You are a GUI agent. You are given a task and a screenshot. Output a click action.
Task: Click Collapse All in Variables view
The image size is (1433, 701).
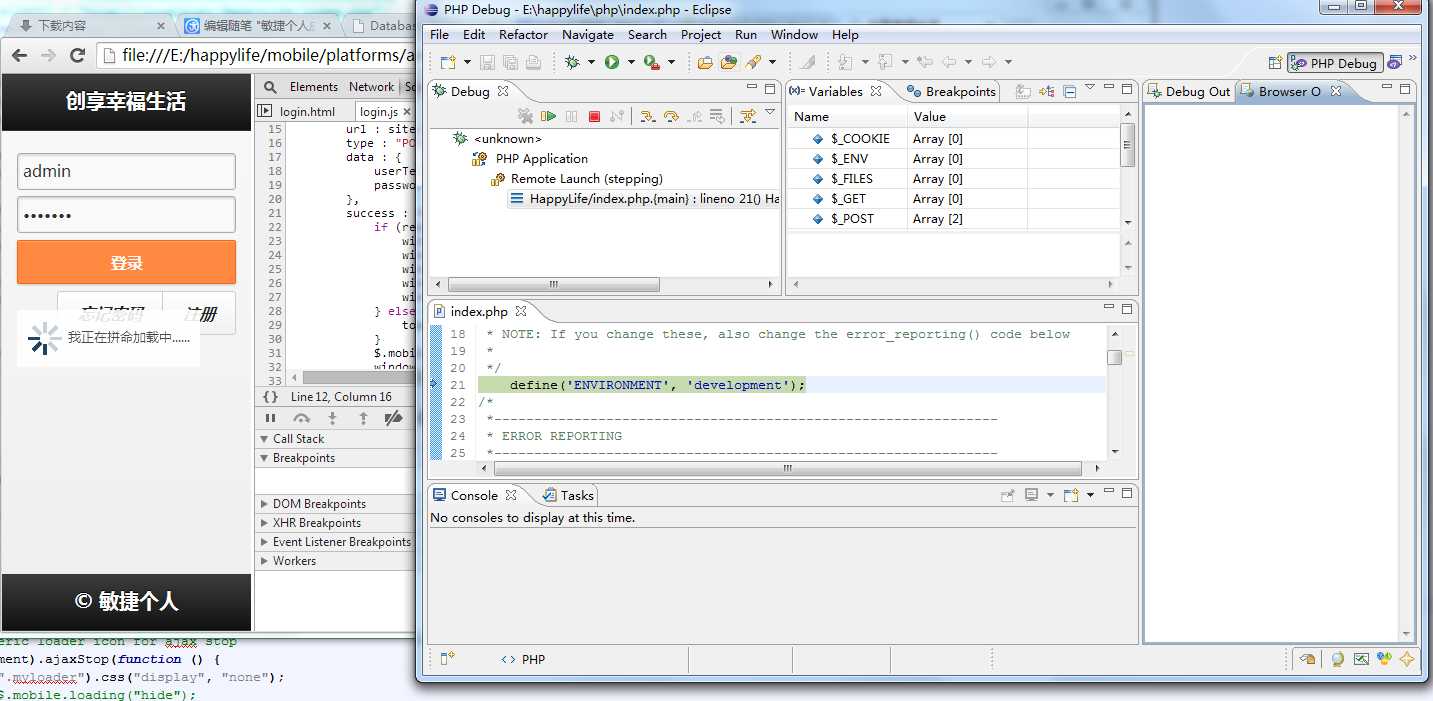click(1069, 91)
